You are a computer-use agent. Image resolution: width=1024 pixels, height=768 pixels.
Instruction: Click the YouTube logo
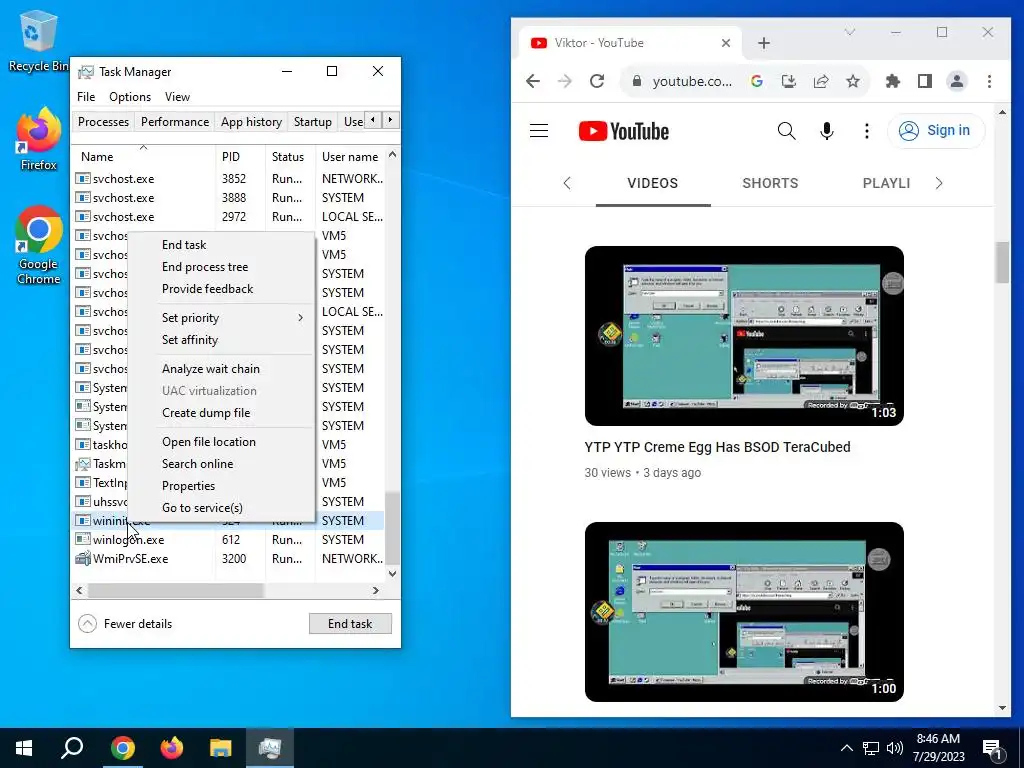click(624, 131)
